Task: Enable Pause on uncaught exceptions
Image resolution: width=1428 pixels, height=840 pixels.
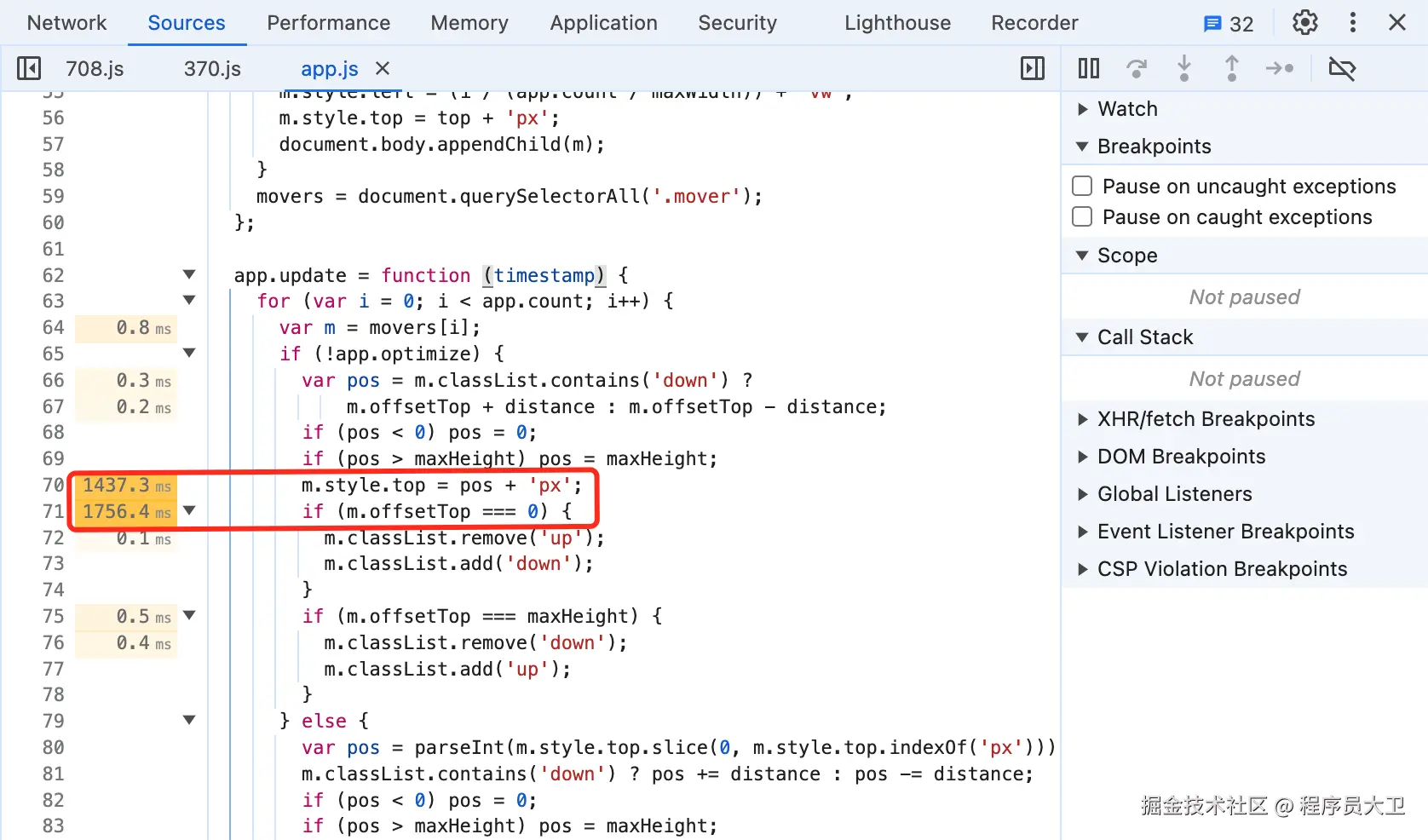Action: click(1082, 187)
